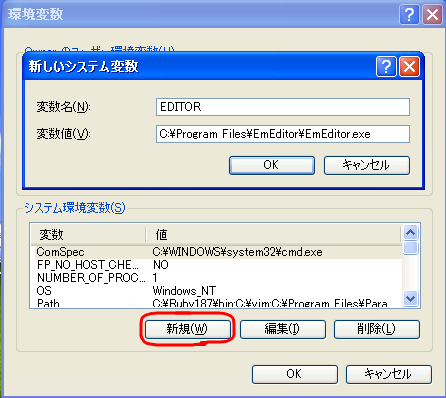Viewport: 446px width, 398px height.
Task: Click the scrollbar thumb in system variables list
Action: tap(410, 248)
